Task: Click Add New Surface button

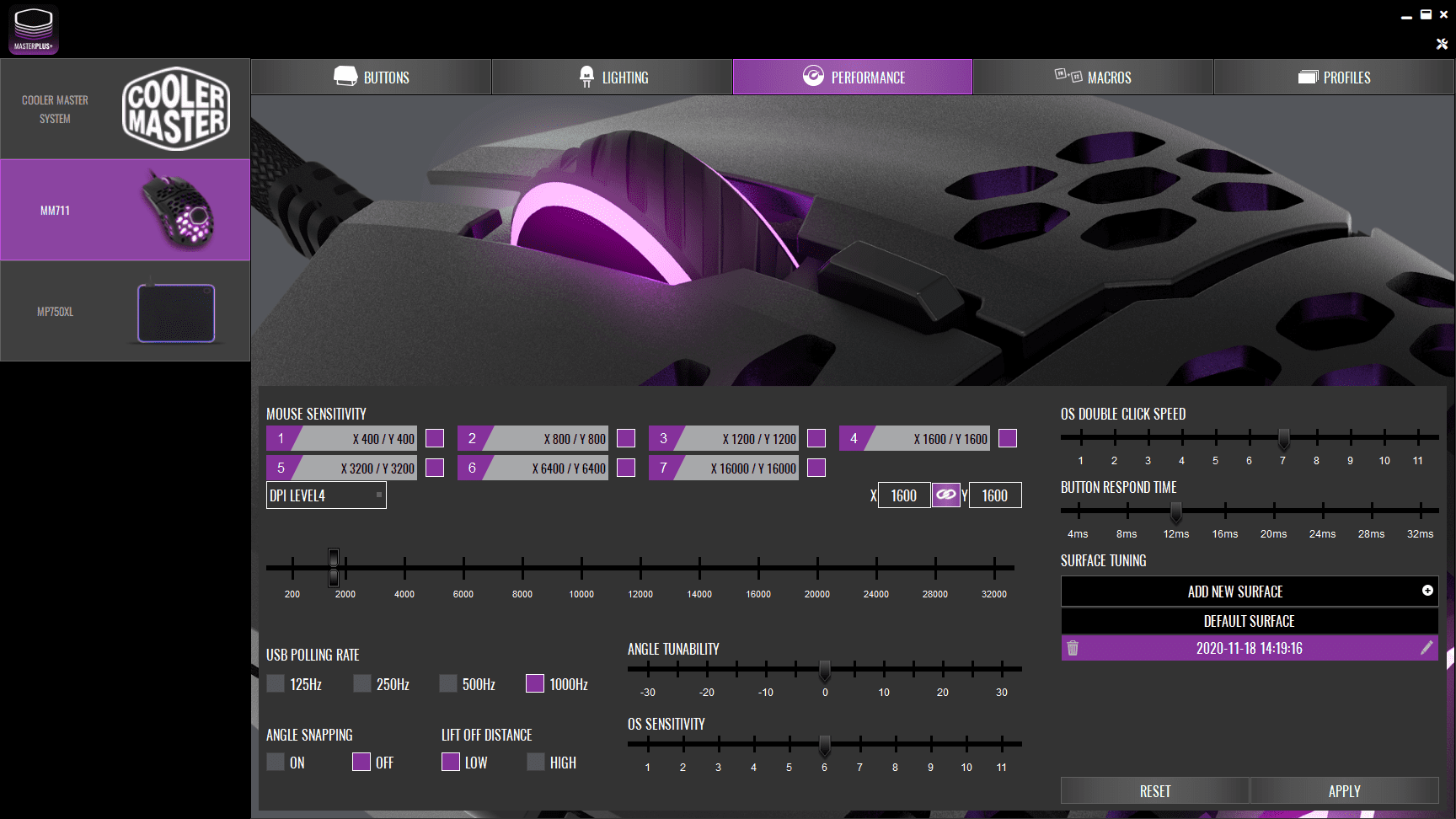Action: (x=1250, y=591)
